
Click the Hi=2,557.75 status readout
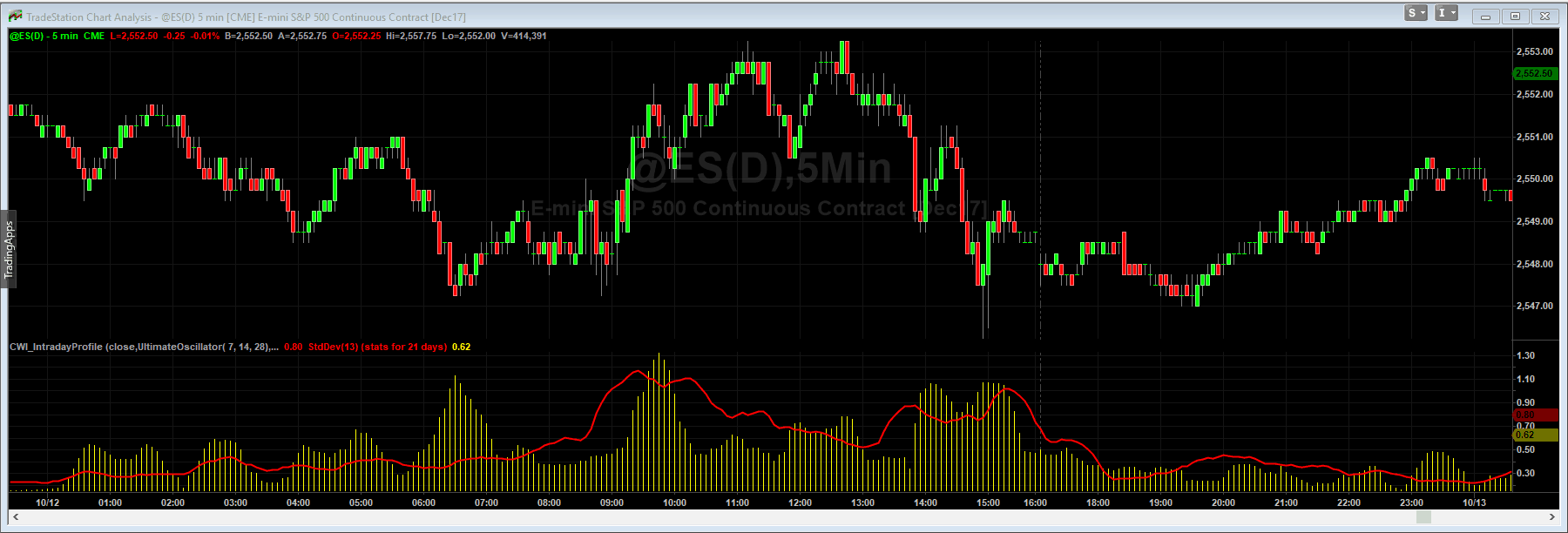point(411,36)
